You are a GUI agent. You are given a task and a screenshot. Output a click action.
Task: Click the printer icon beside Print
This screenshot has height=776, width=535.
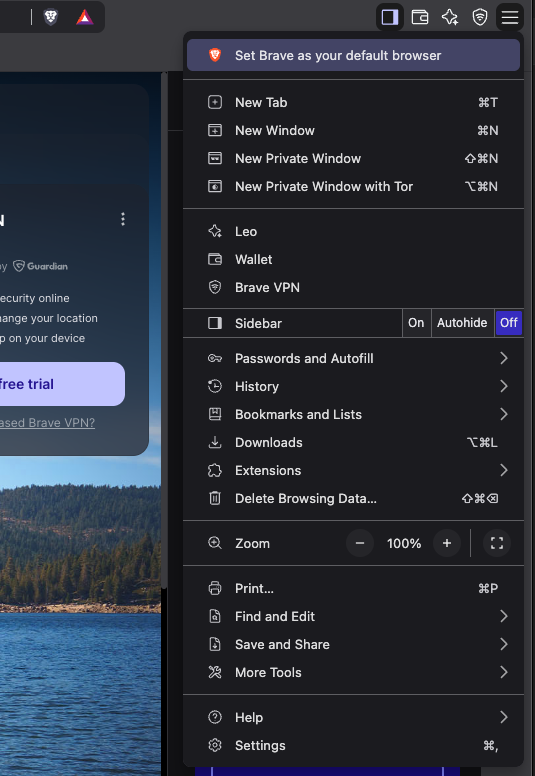pos(215,588)
